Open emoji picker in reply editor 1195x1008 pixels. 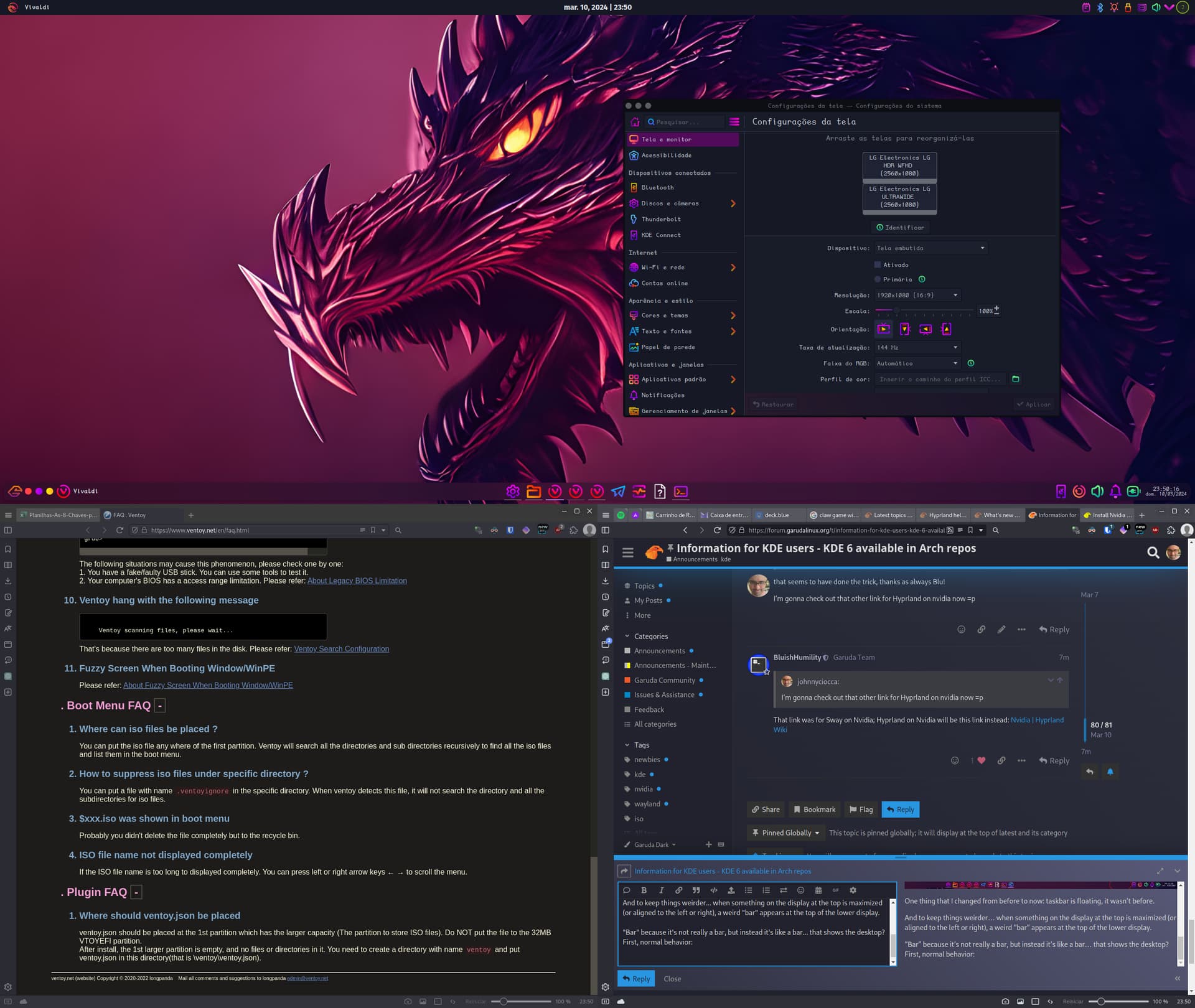[x=800, y=890]
